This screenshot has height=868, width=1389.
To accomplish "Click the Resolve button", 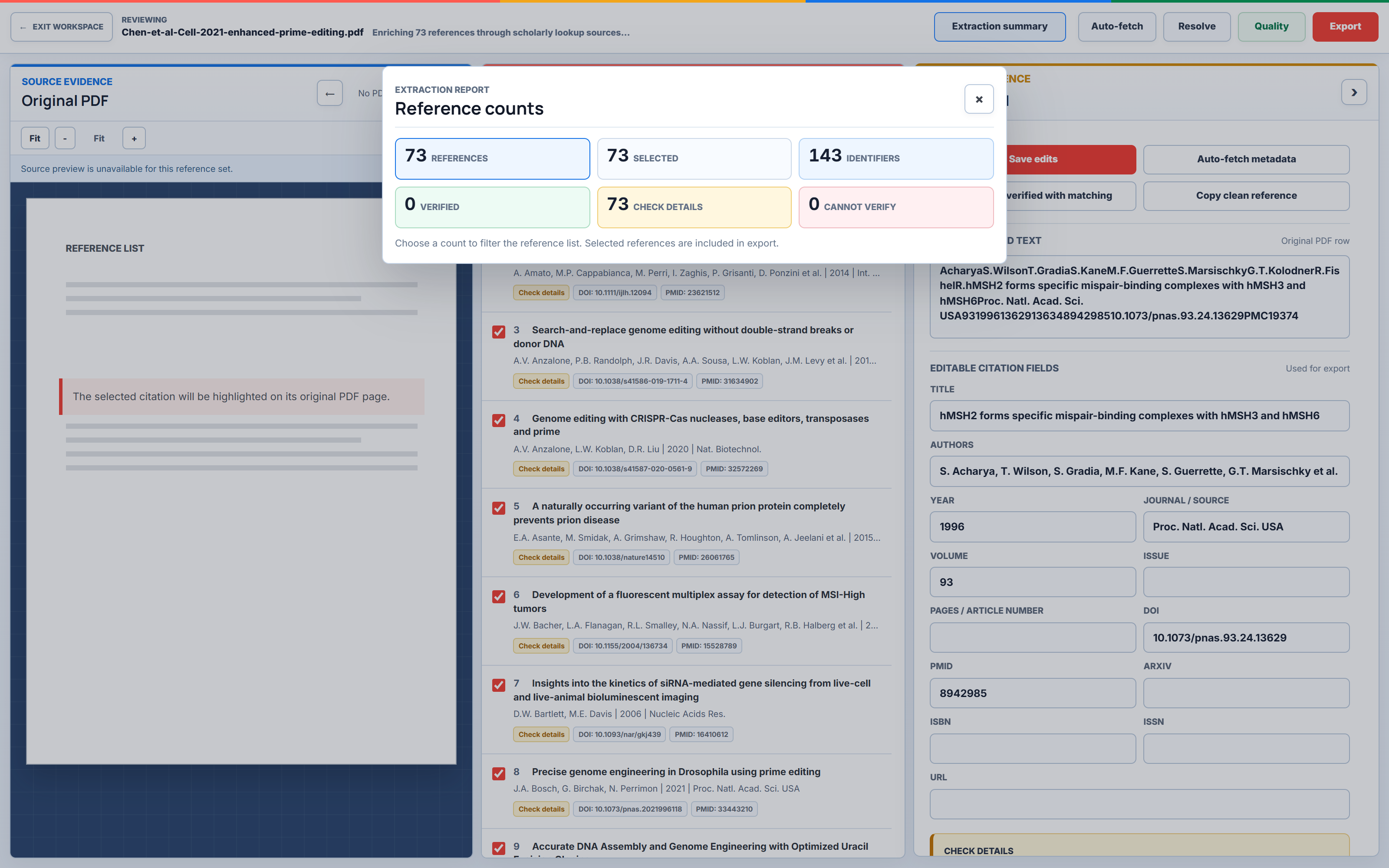I will pos(1196,26).
